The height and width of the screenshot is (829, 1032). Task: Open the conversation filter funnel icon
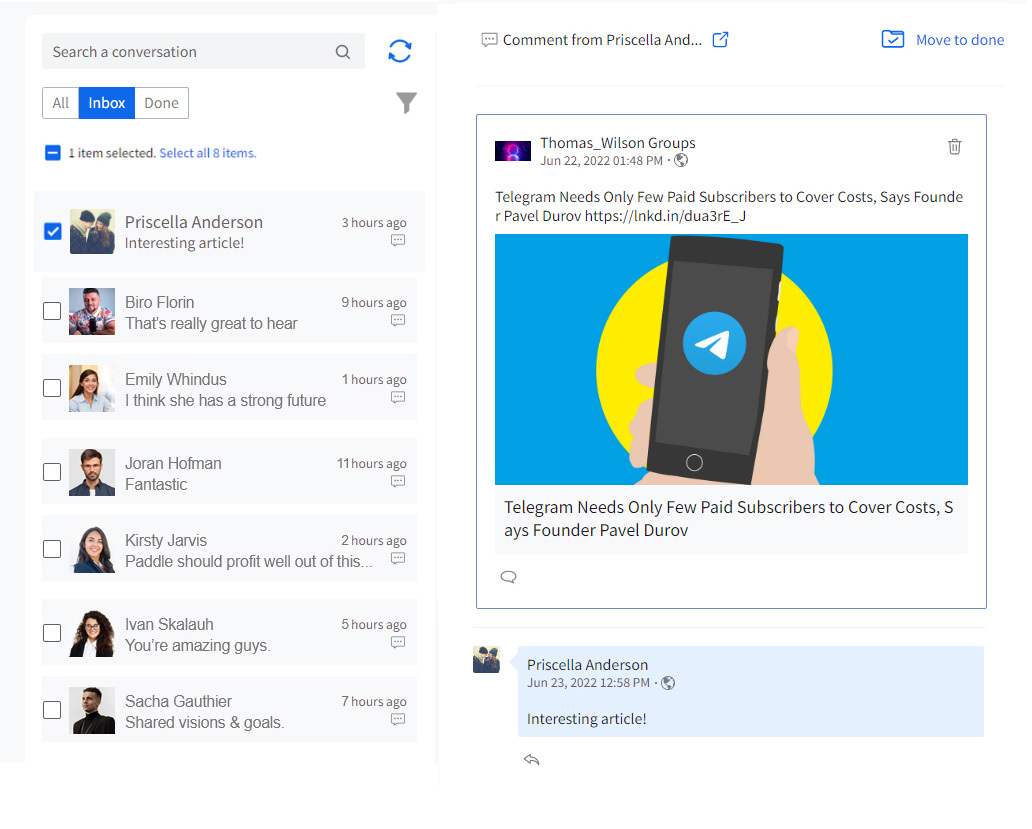coord(406,103)
